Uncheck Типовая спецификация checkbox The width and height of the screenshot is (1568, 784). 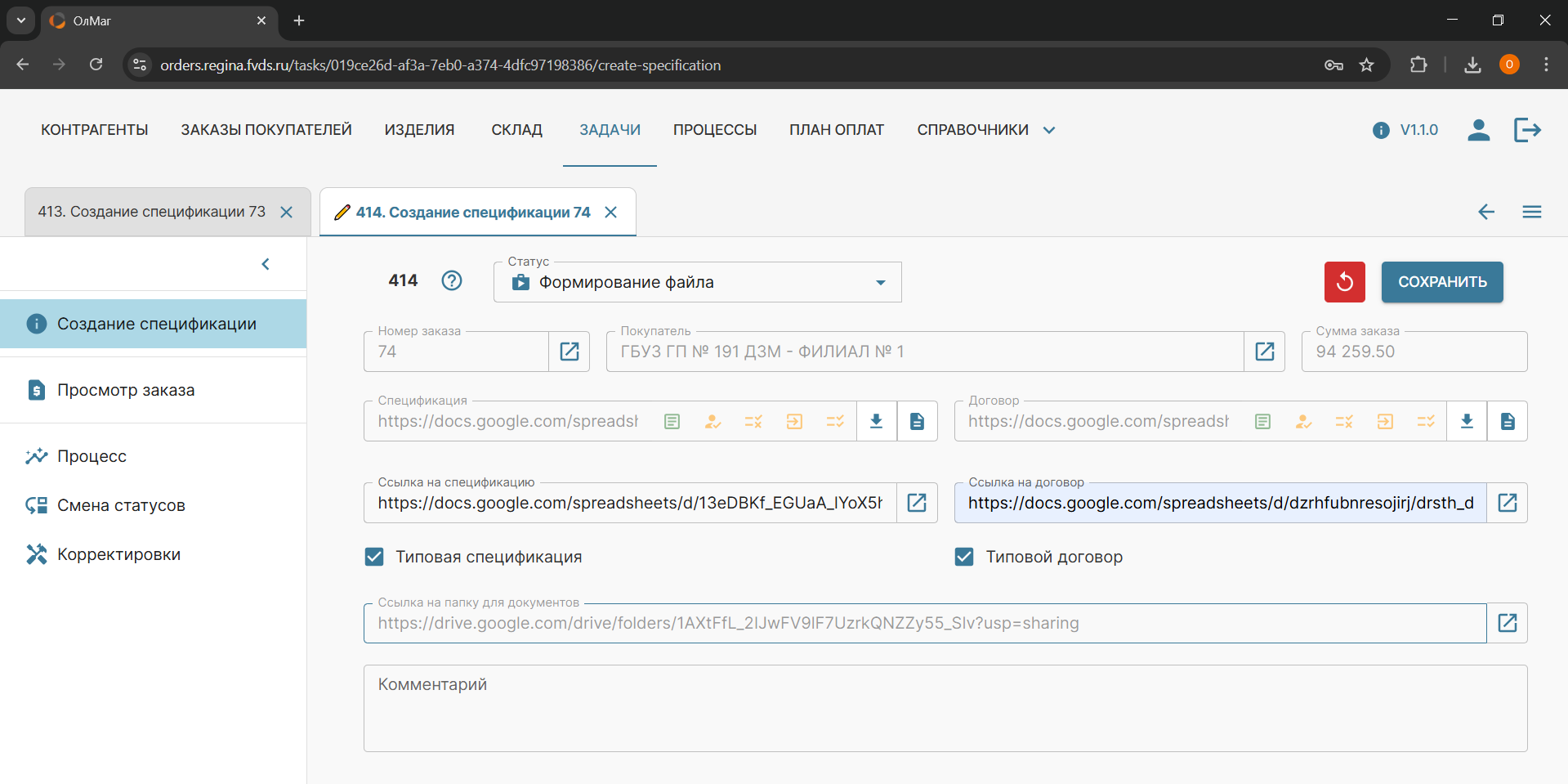click(374, 557)
